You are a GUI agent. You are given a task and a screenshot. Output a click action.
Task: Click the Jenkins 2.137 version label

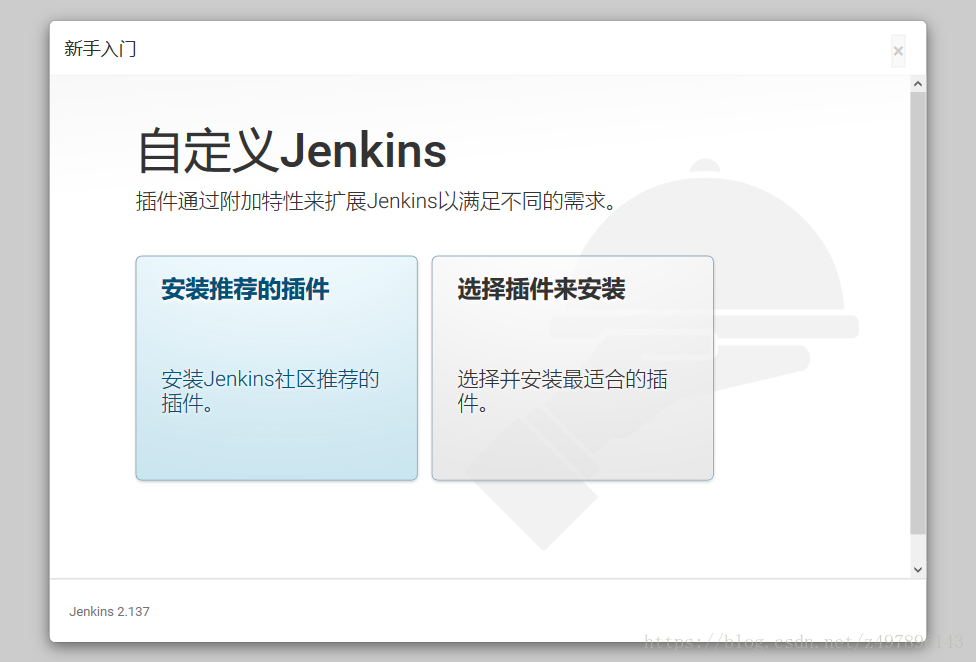tap(109, 612)
